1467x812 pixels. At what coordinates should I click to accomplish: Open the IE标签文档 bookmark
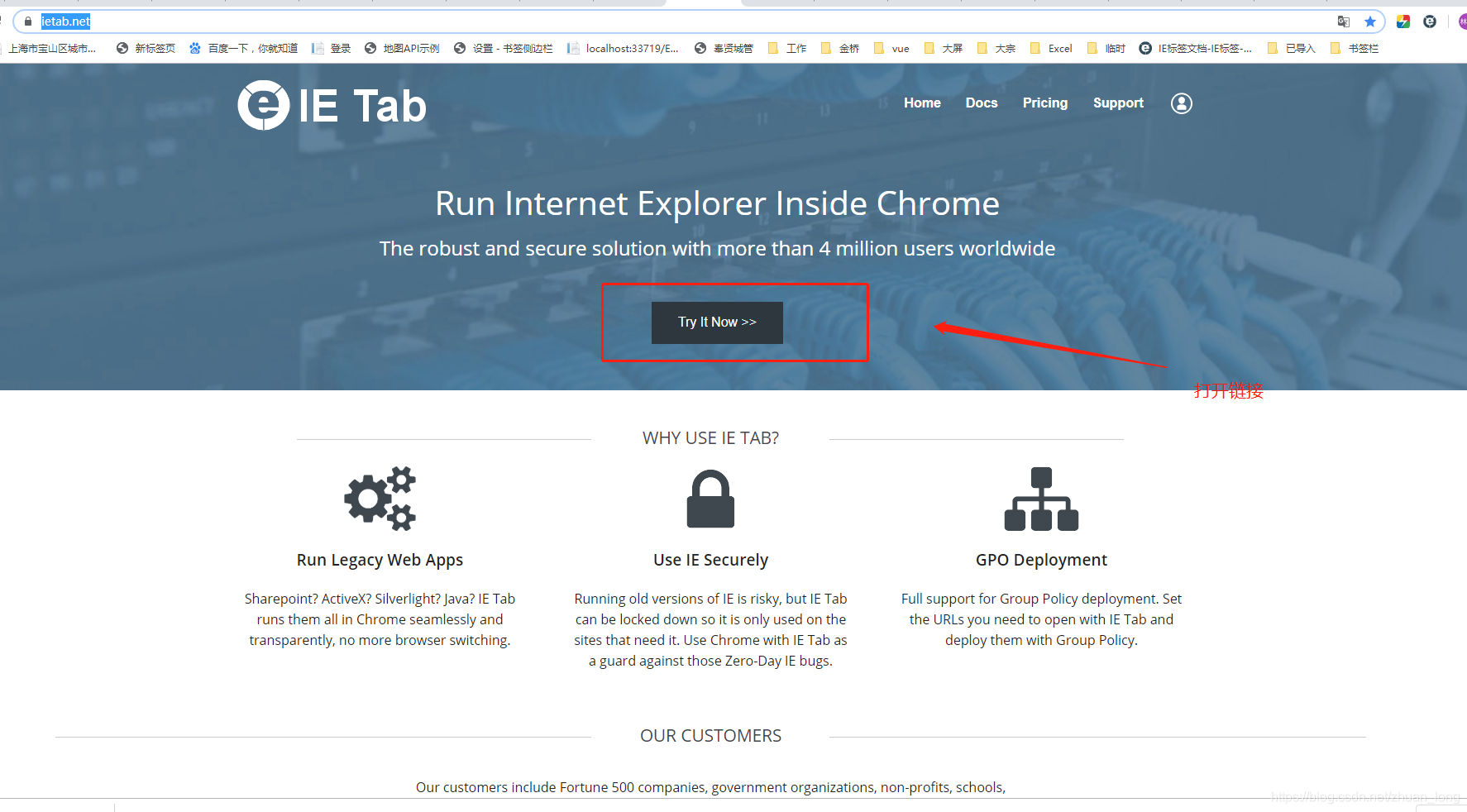(x=1196, y=48)
